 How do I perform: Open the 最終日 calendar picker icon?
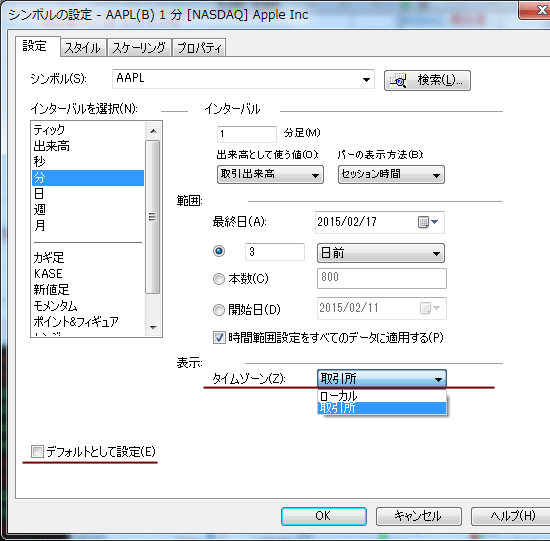click(x=428, y=222)
